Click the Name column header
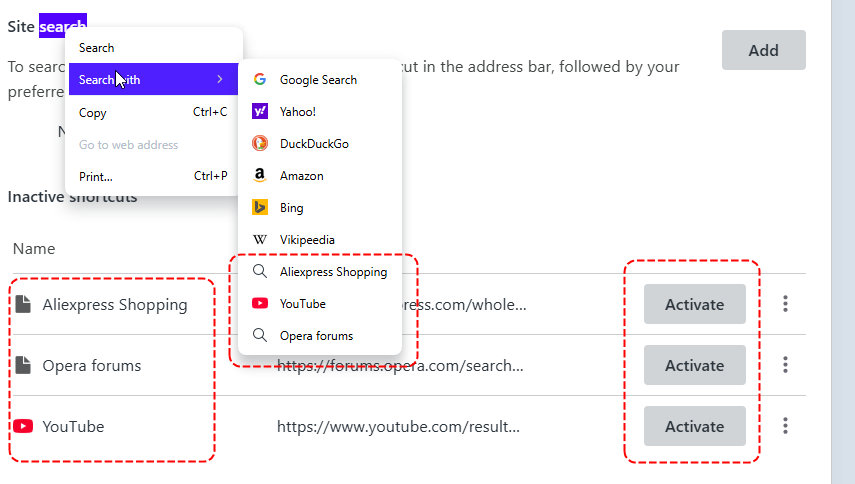Viewport: 855px width, 484px height. click(x=34, y=249)
